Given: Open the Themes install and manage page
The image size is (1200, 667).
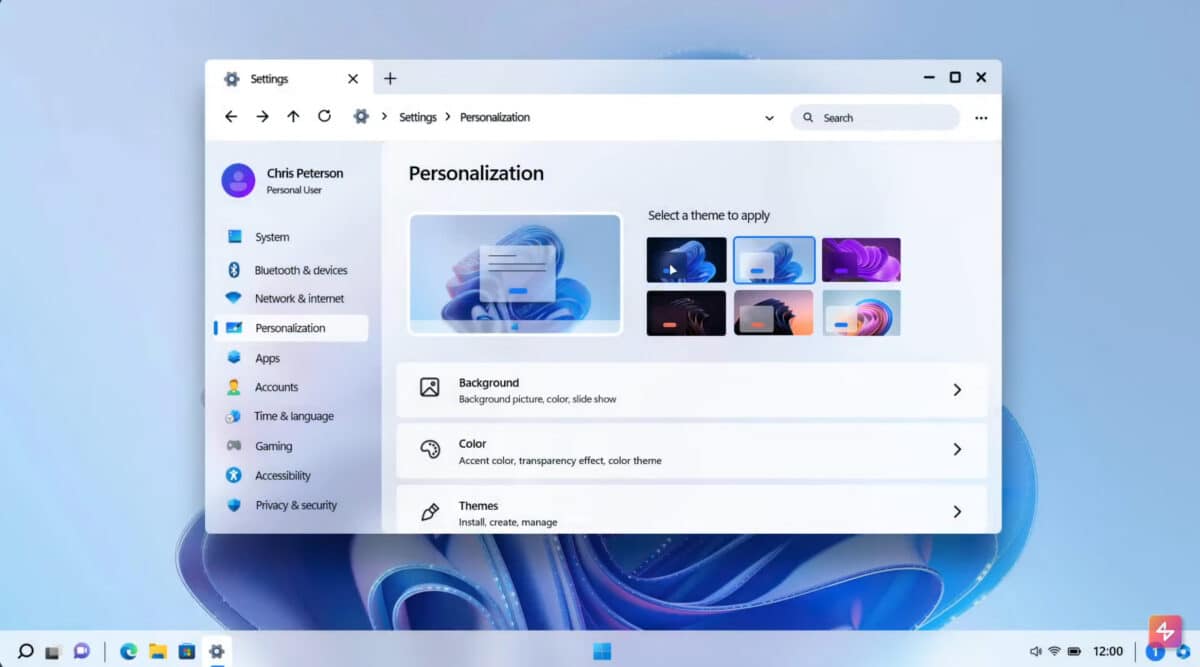Looking at the screenshot, I should (x=692, y=510).
